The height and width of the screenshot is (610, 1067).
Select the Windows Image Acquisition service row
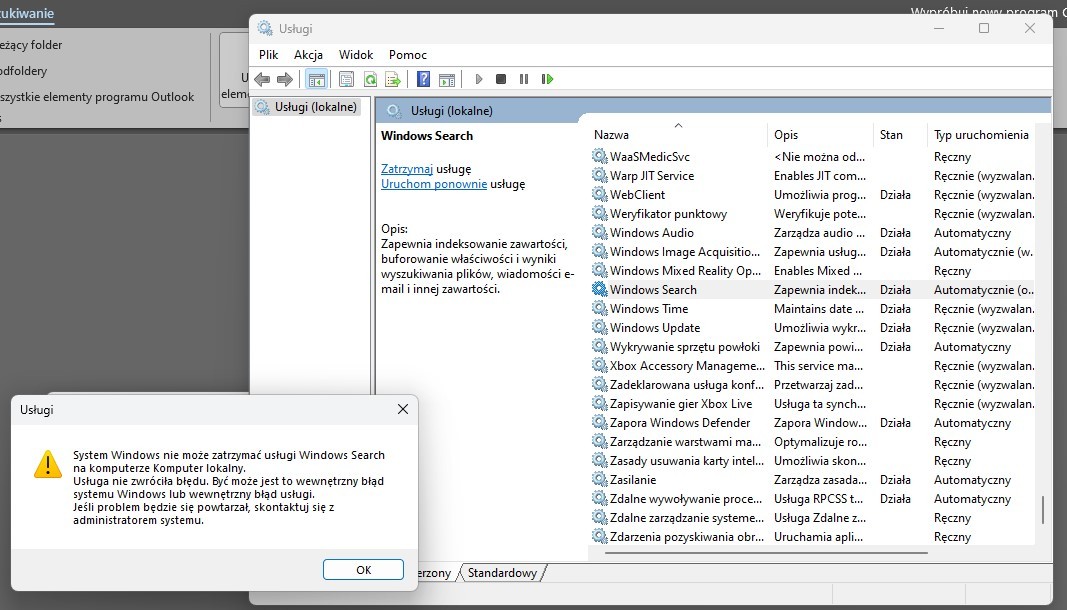tap(812, 251)
